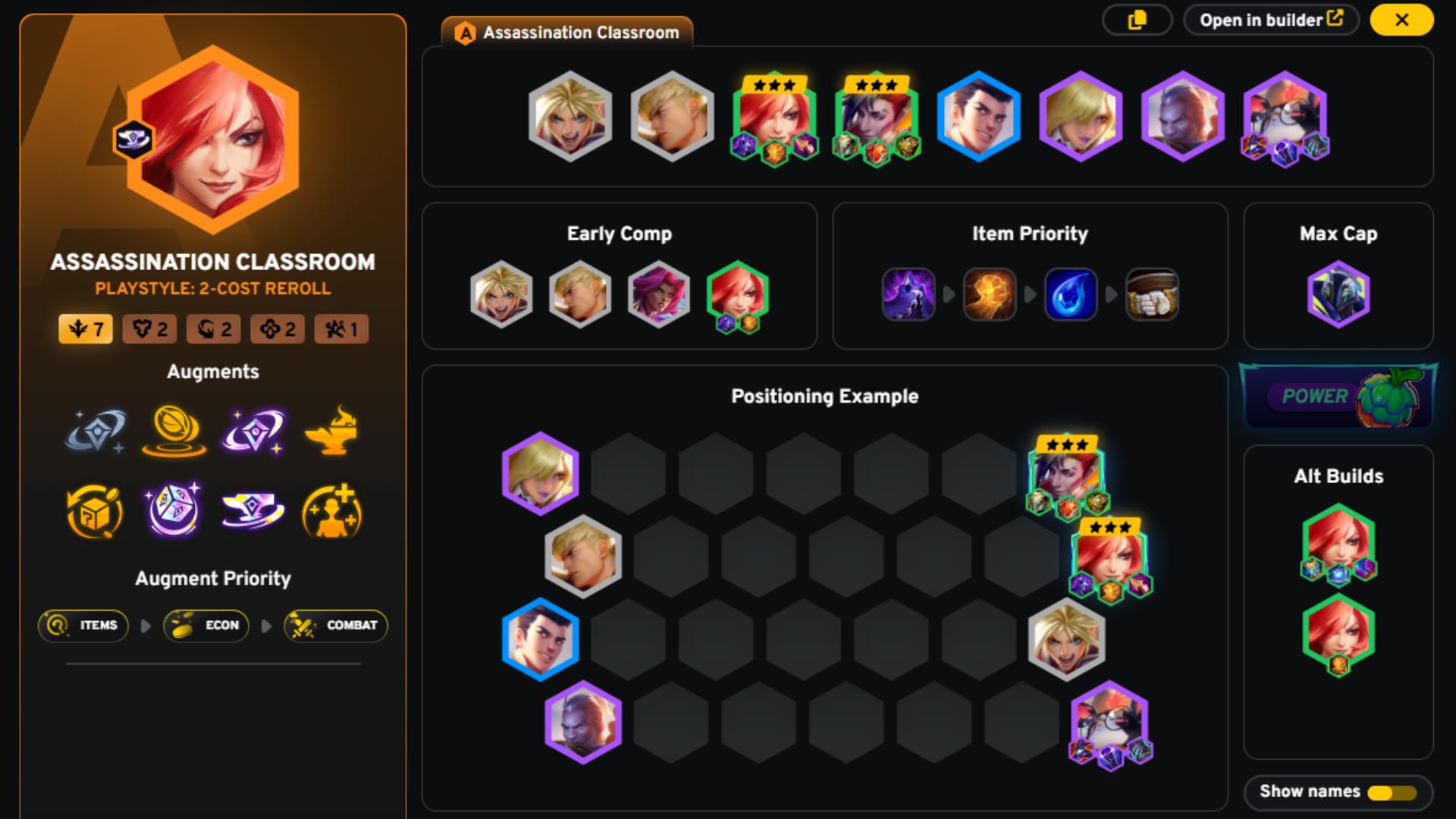Click the Max Cap champion portrait
The width and height of the screenshot is (1456, 819).
point(1338,294)
